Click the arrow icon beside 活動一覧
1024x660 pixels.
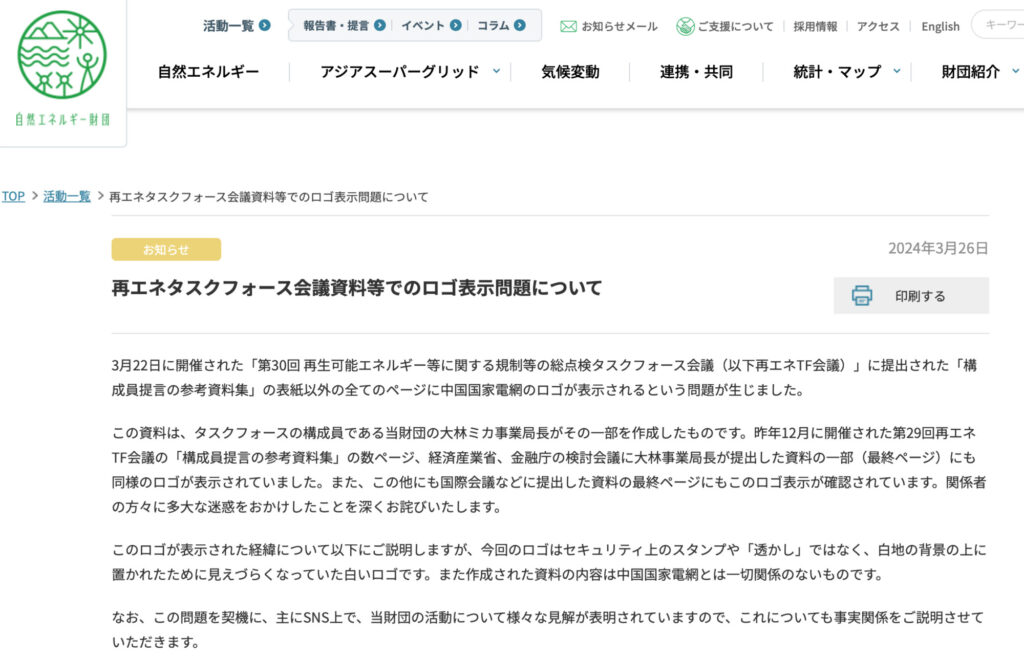pyautogui.click(x=264, y=25)
